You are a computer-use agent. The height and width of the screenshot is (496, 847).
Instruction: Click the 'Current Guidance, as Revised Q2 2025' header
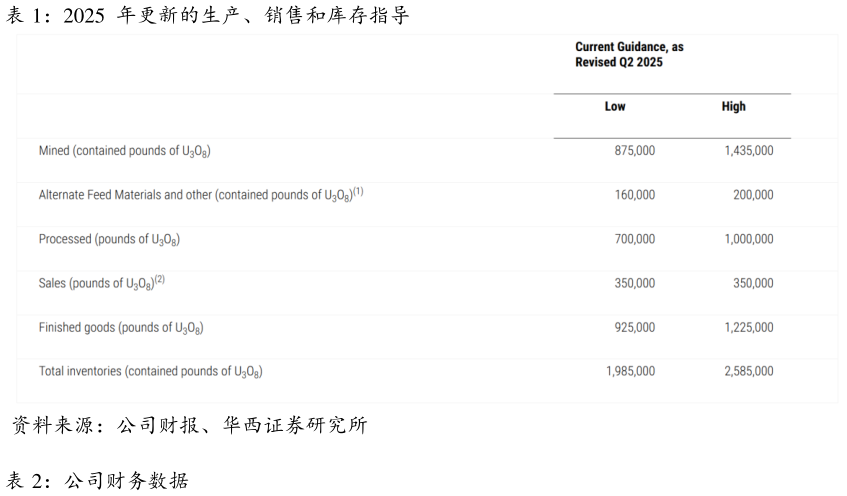pos(629,55)
